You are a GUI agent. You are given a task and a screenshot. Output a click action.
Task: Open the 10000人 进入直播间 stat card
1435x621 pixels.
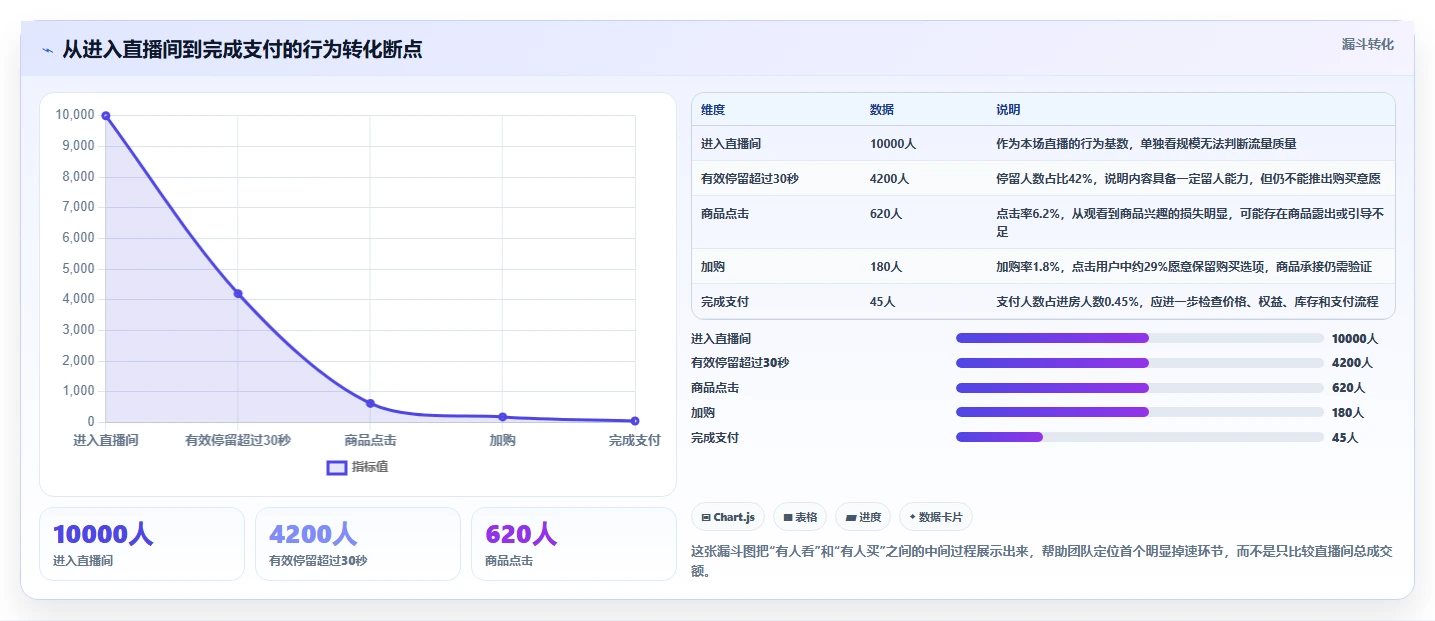click(x=141, y=544)
